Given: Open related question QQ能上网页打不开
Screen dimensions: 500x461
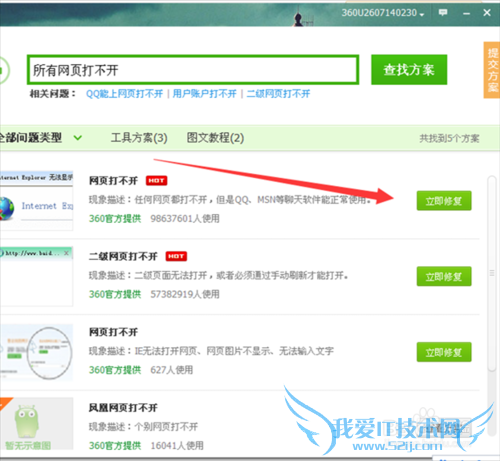Looking at the screenshot, I should tap(124, 94).
